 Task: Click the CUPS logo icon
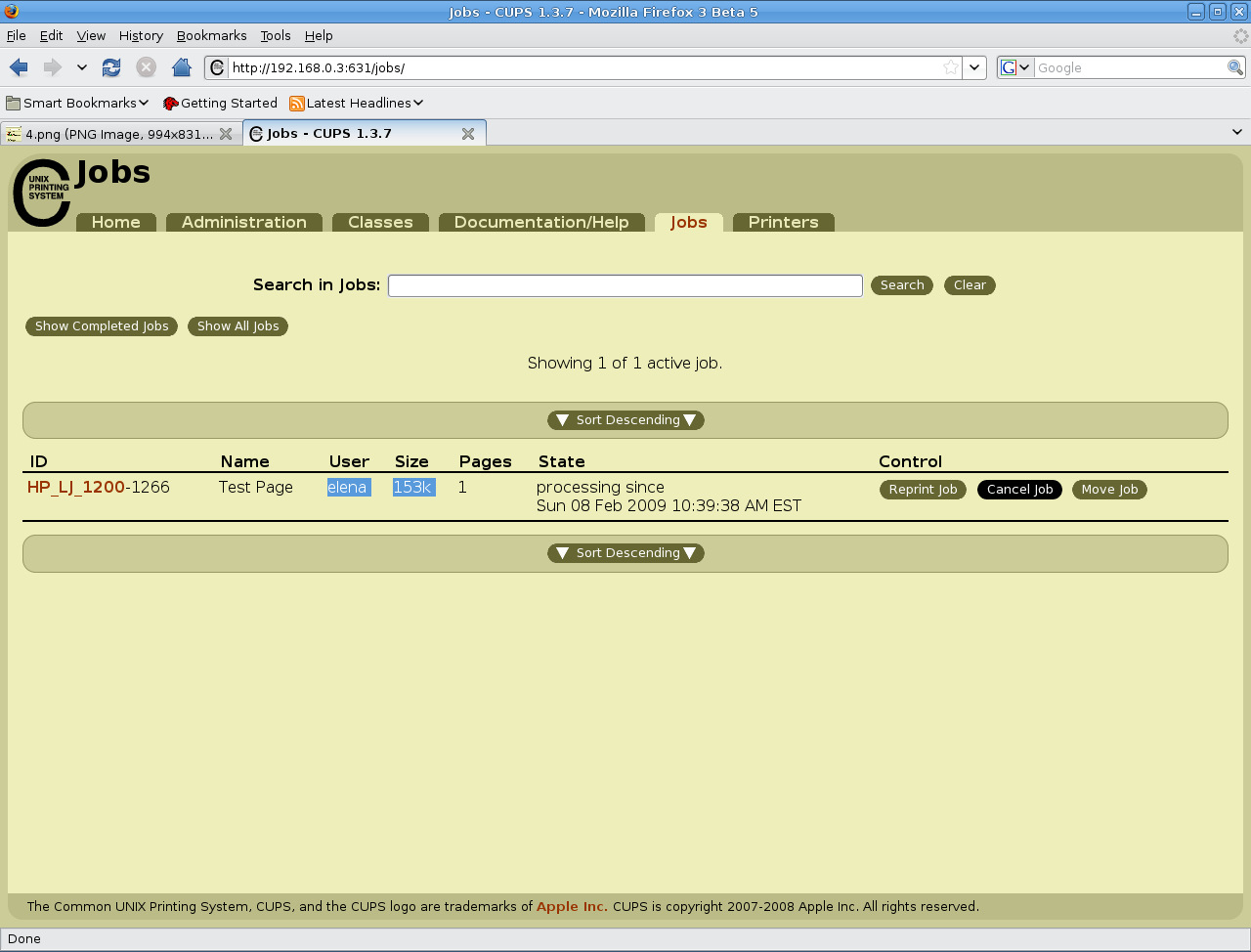[x=42, y=194]
